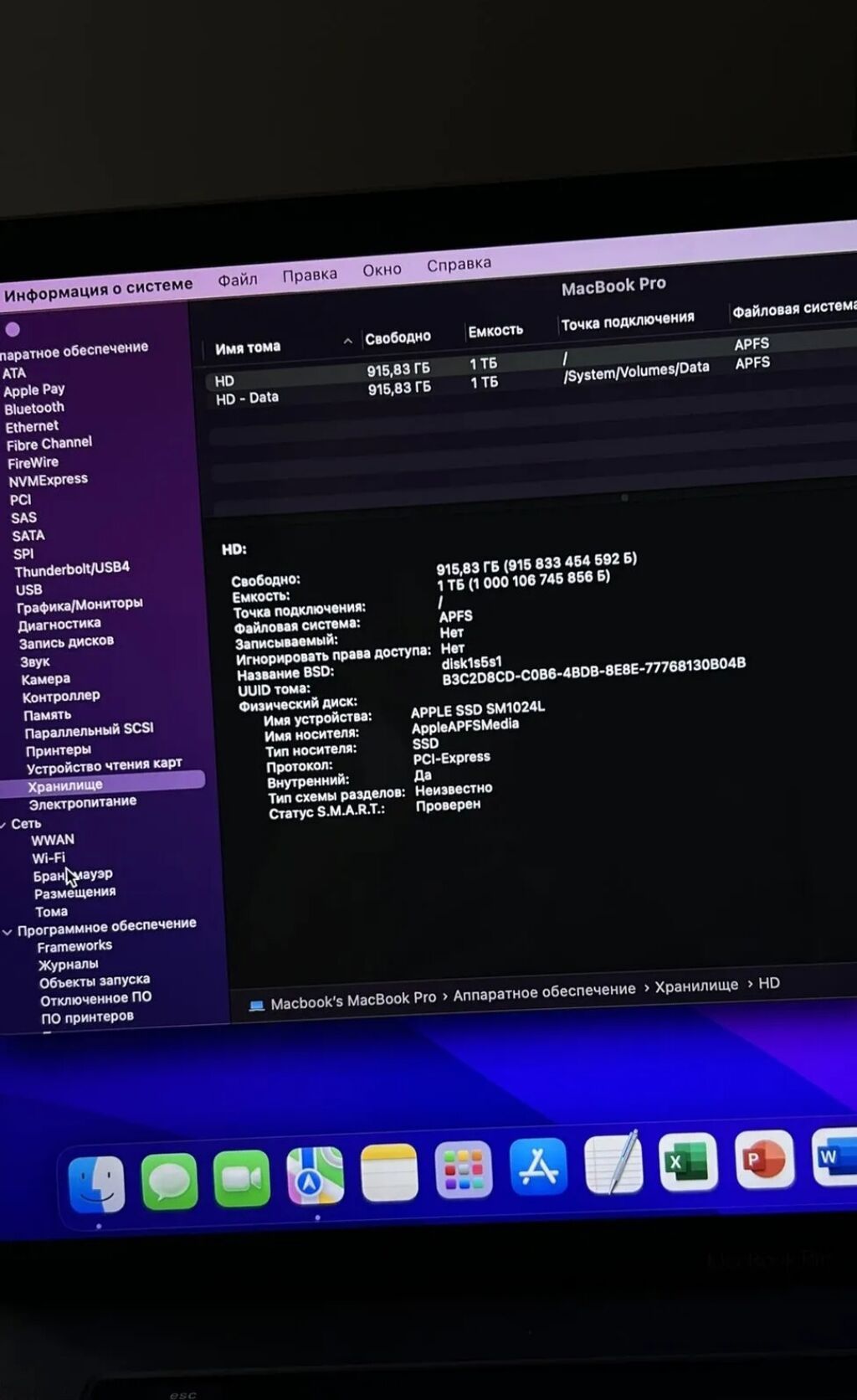Screen dimensions: 857x1400
Task: Select Объекты запуска in the sidebar
Action: pos(95,981)
